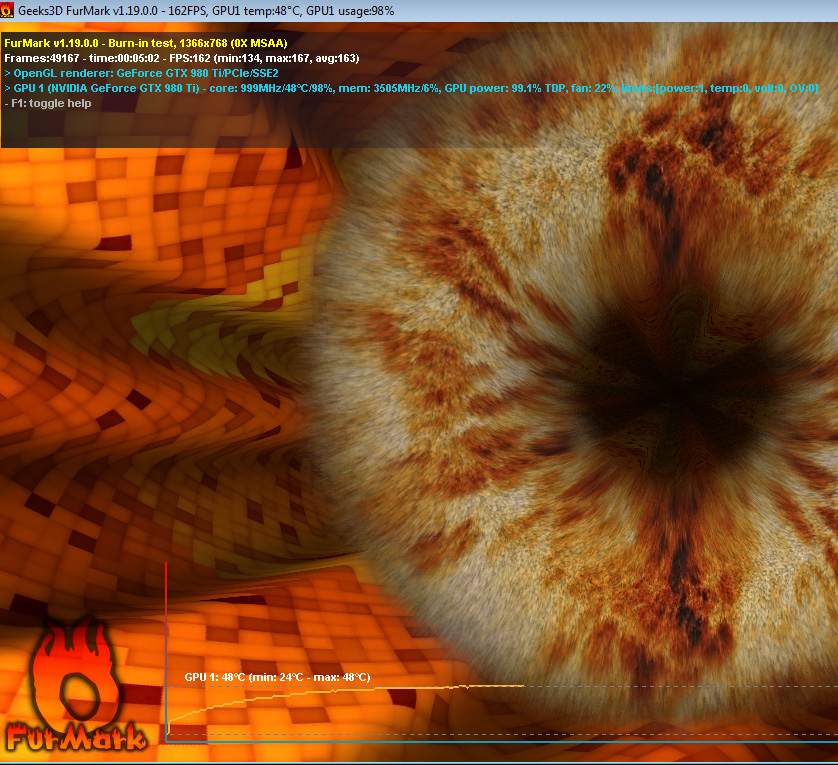The image size is (838, 765).
Task: Click the 'OpenGL renderer: GeForce GTX 980 Ti/PCIe/SSE2' line
Action: 142,73
